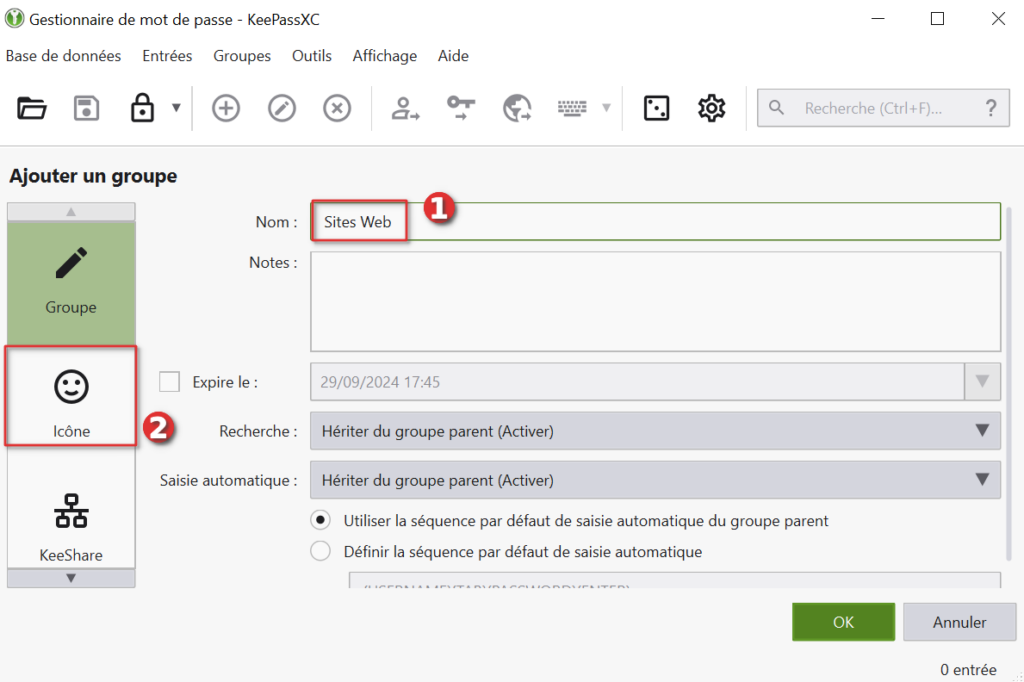Confirm with the OK button
The height and width of the screenshot is (682, 1024).
pos(843,622)
